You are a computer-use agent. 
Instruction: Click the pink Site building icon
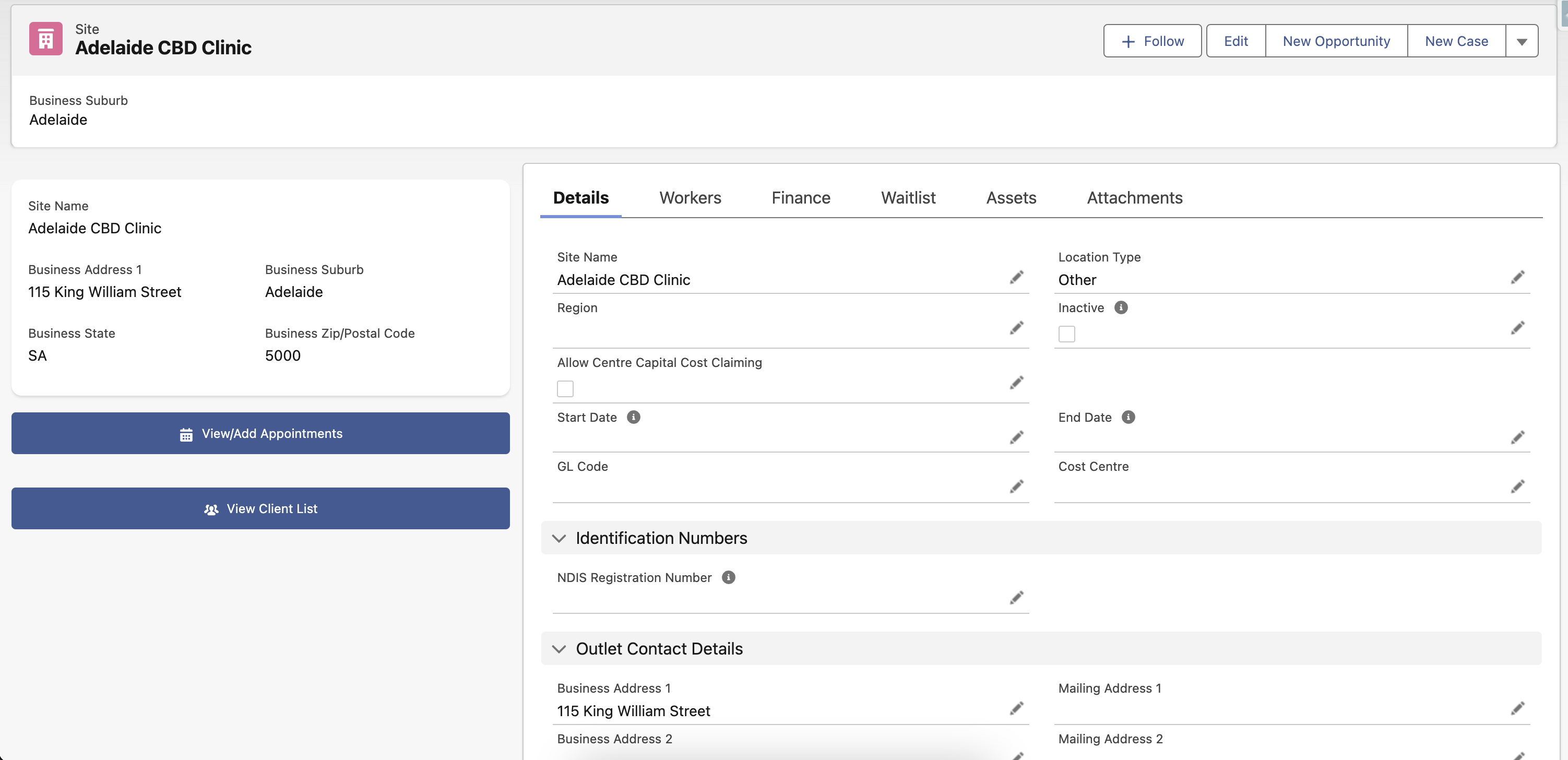click(x=45, y=39)
